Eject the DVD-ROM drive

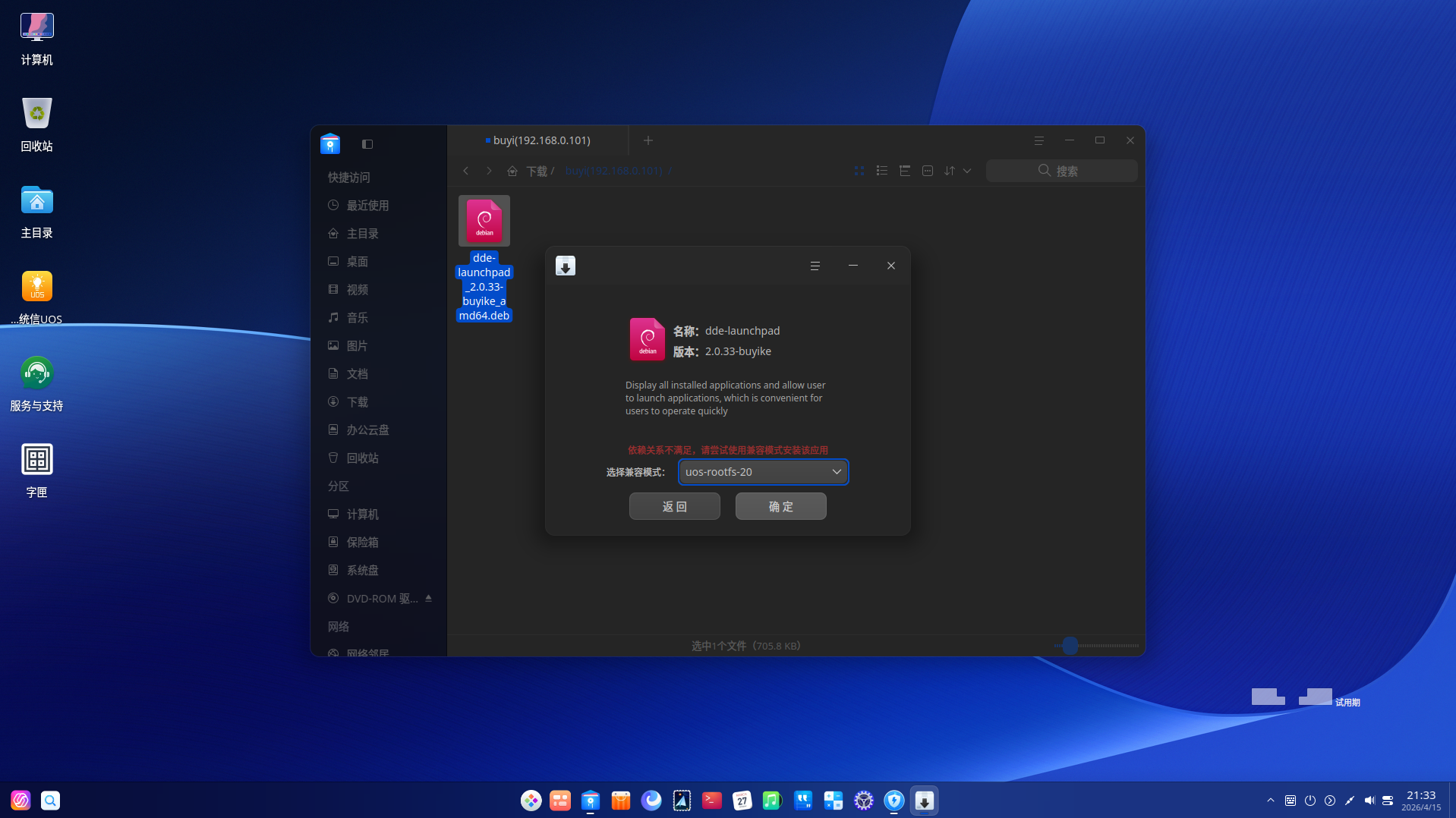click(x=428, y=598)
